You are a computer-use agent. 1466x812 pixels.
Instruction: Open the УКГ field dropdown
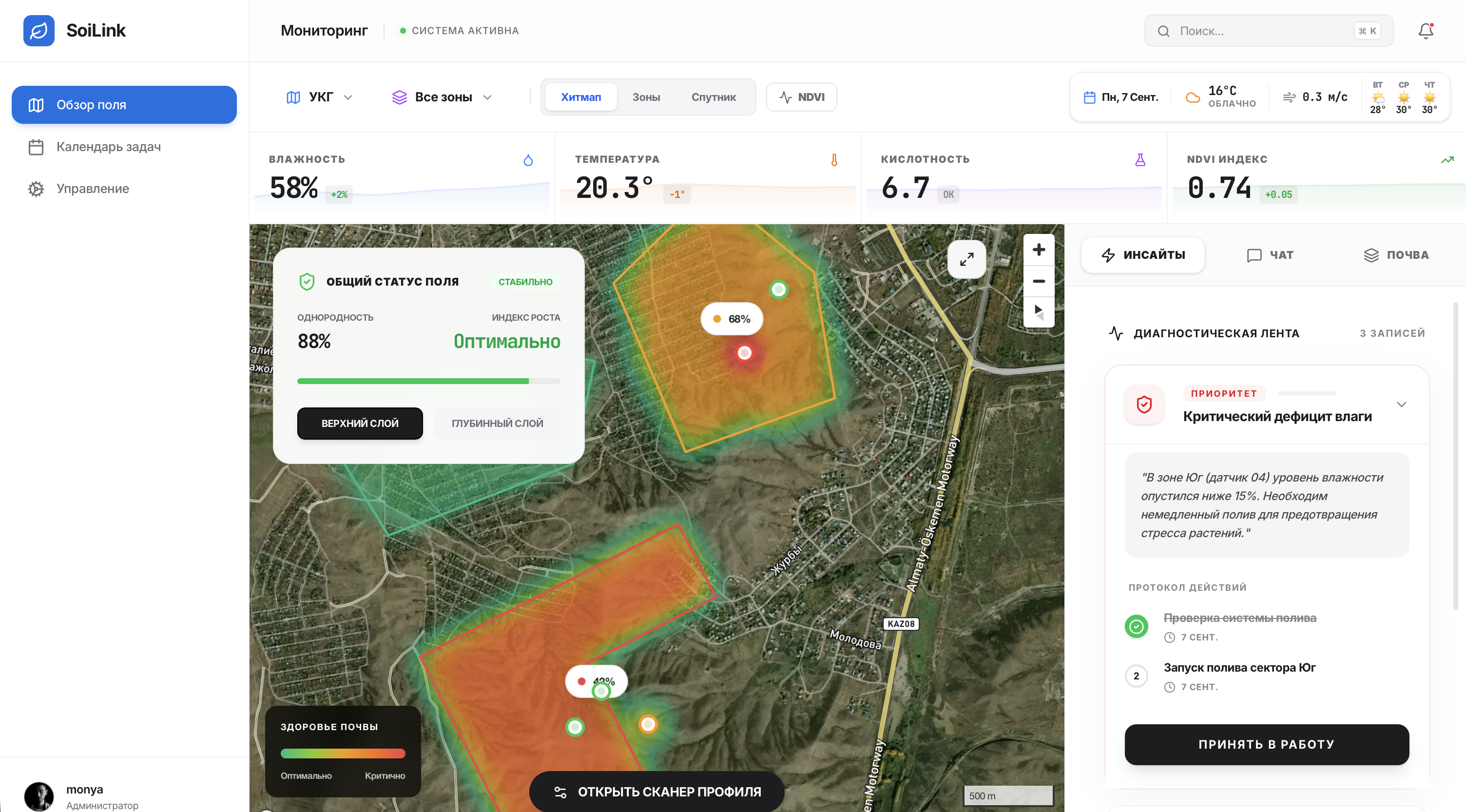tap(319, 97)
